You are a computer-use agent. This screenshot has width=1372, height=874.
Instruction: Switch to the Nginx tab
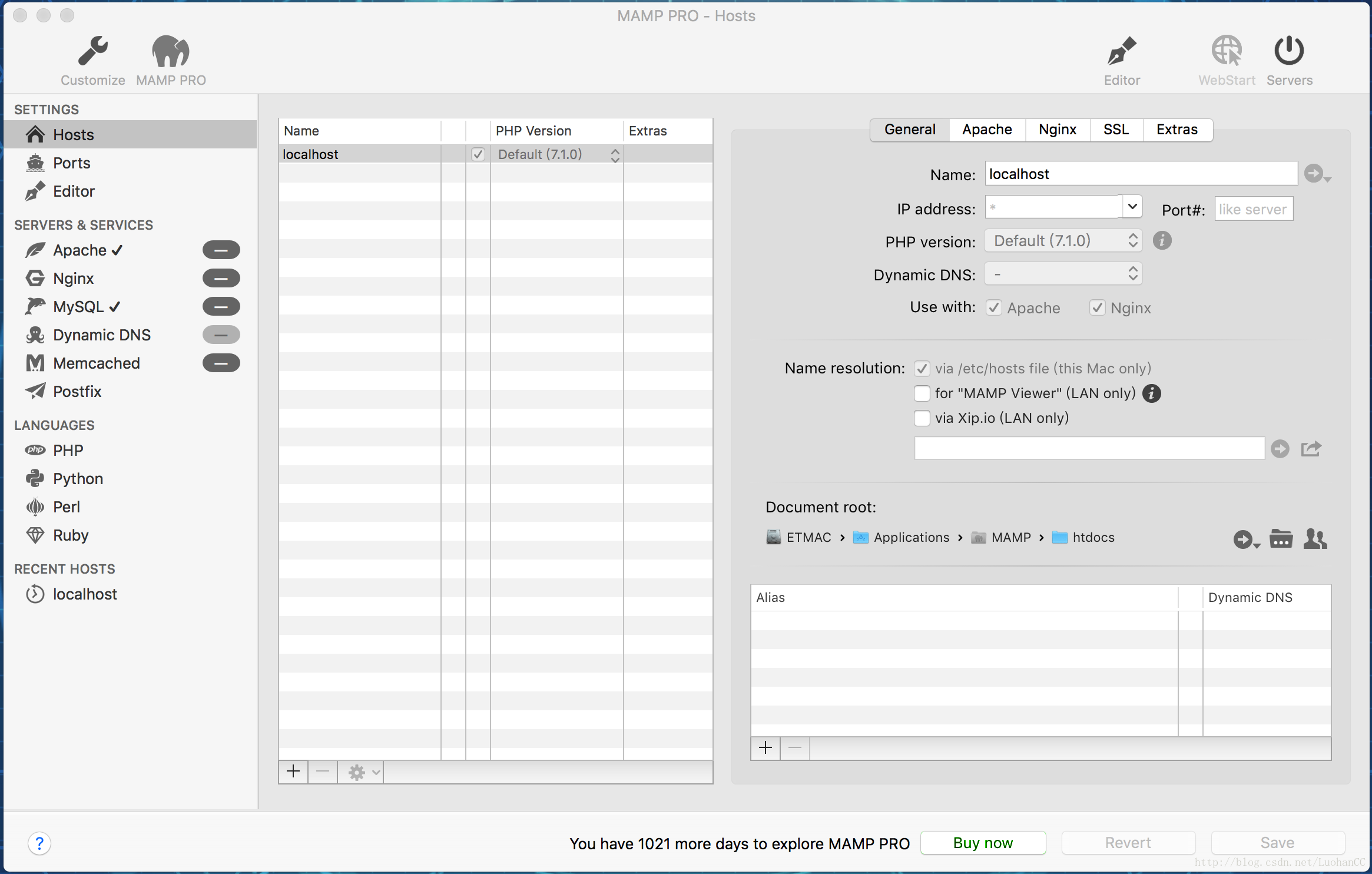(x=1058, y=128)
